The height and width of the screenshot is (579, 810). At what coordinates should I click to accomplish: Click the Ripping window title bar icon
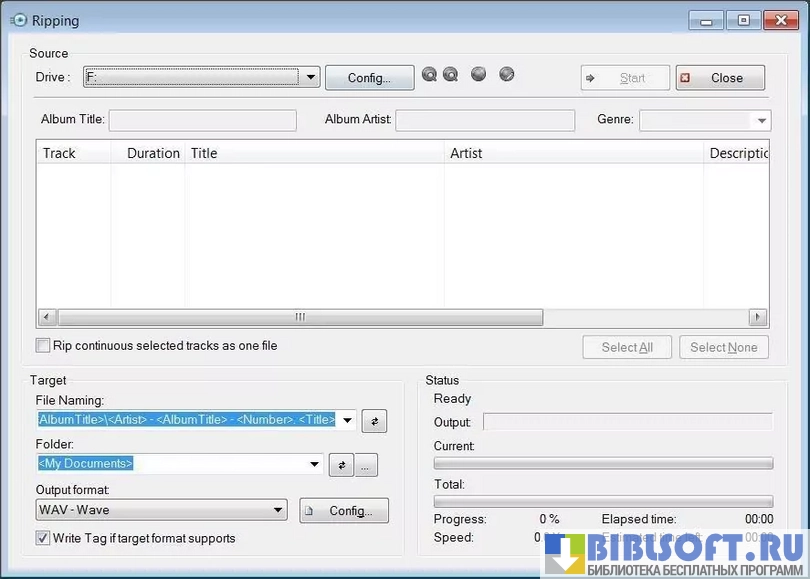[x=17, y=20]
